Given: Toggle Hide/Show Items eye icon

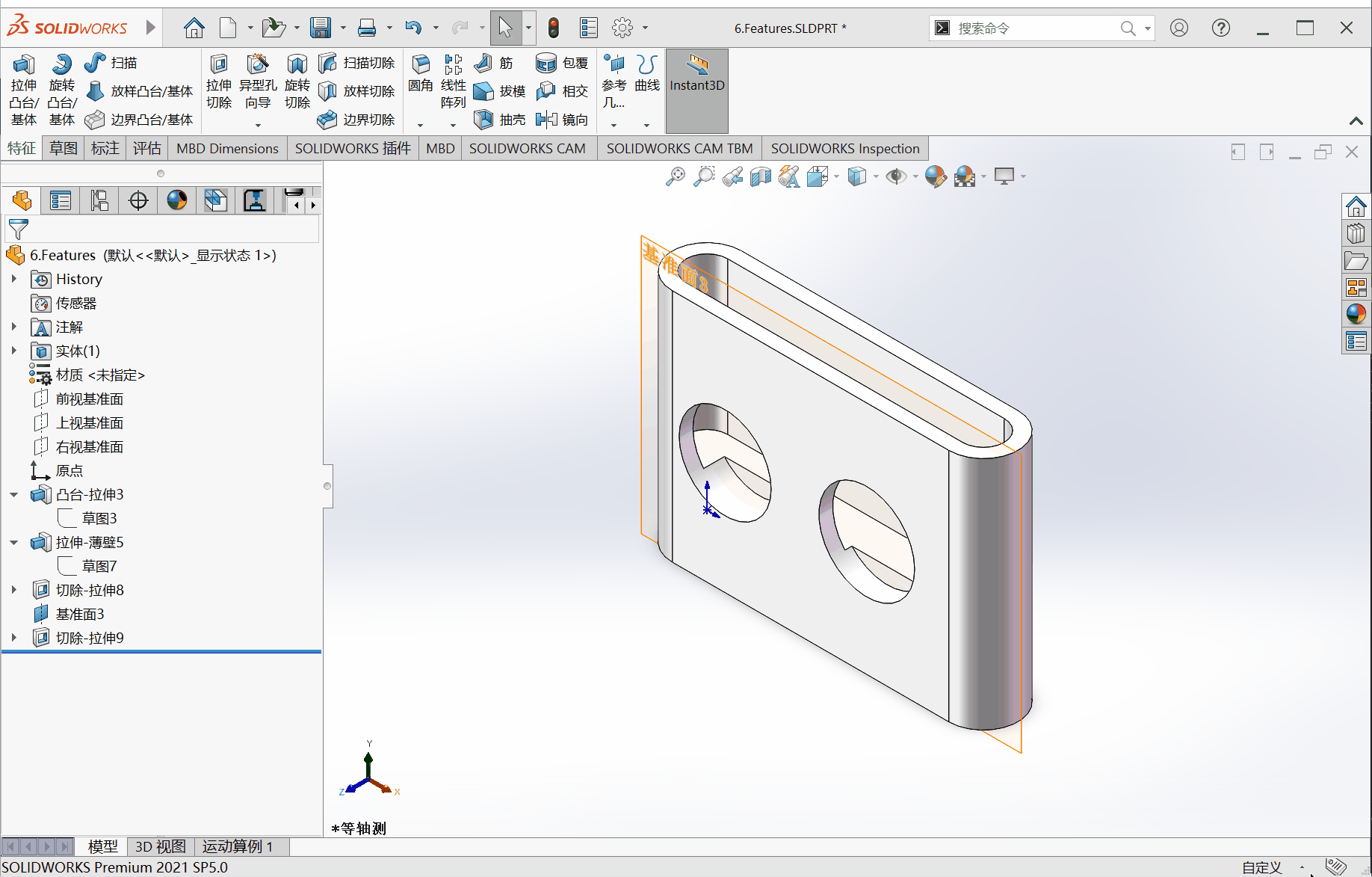Looking at the screenshot, I should [896, 176].
